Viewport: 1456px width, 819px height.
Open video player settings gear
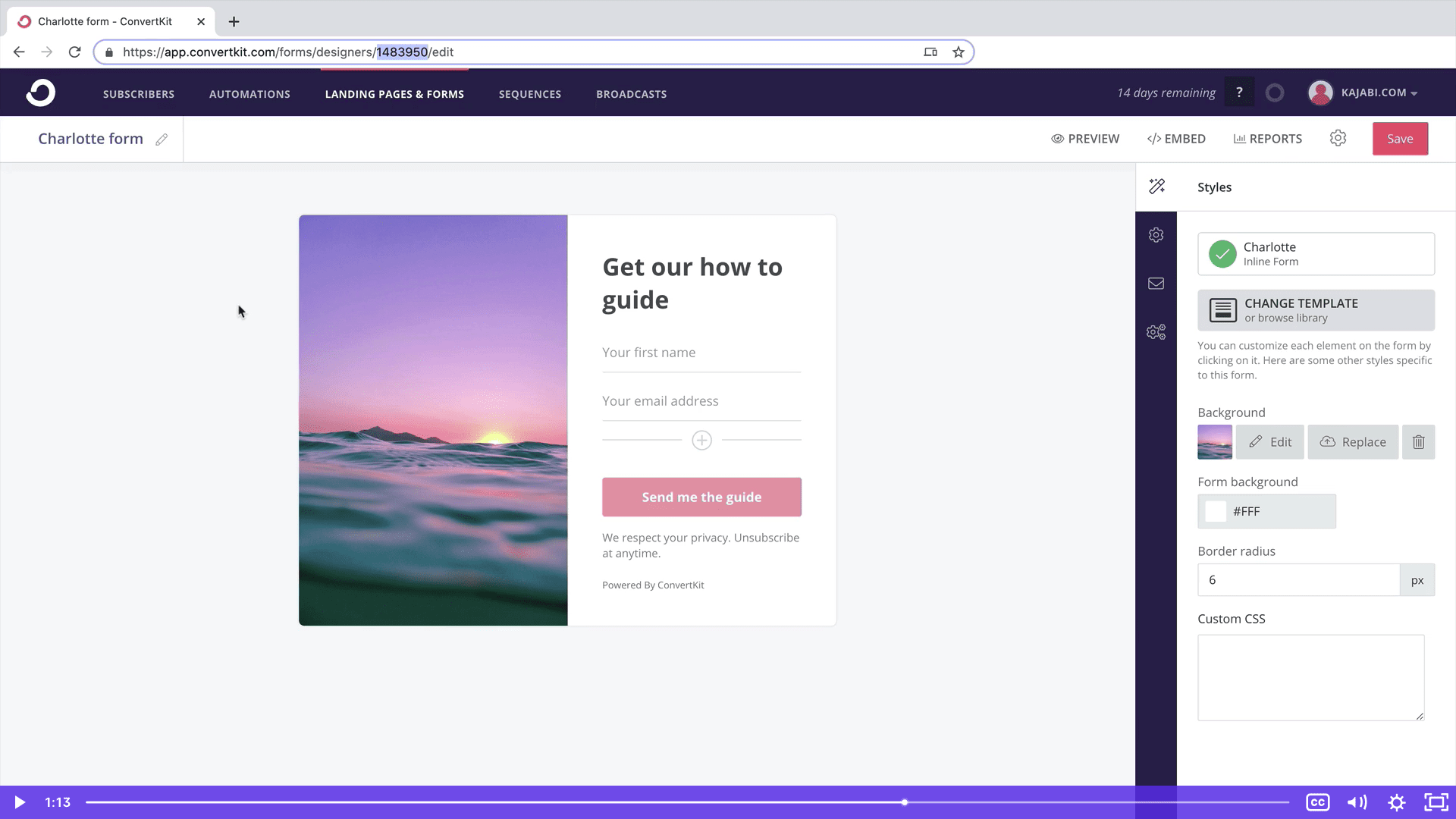[x=1397, y=802]
